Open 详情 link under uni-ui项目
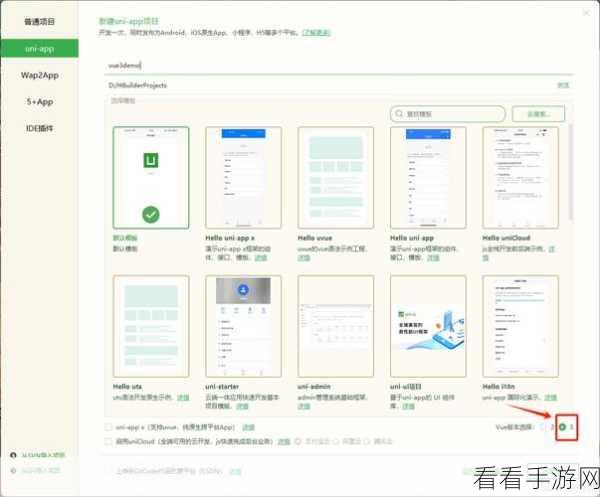This screenshot has height=497, width=600. click(408, 406)
